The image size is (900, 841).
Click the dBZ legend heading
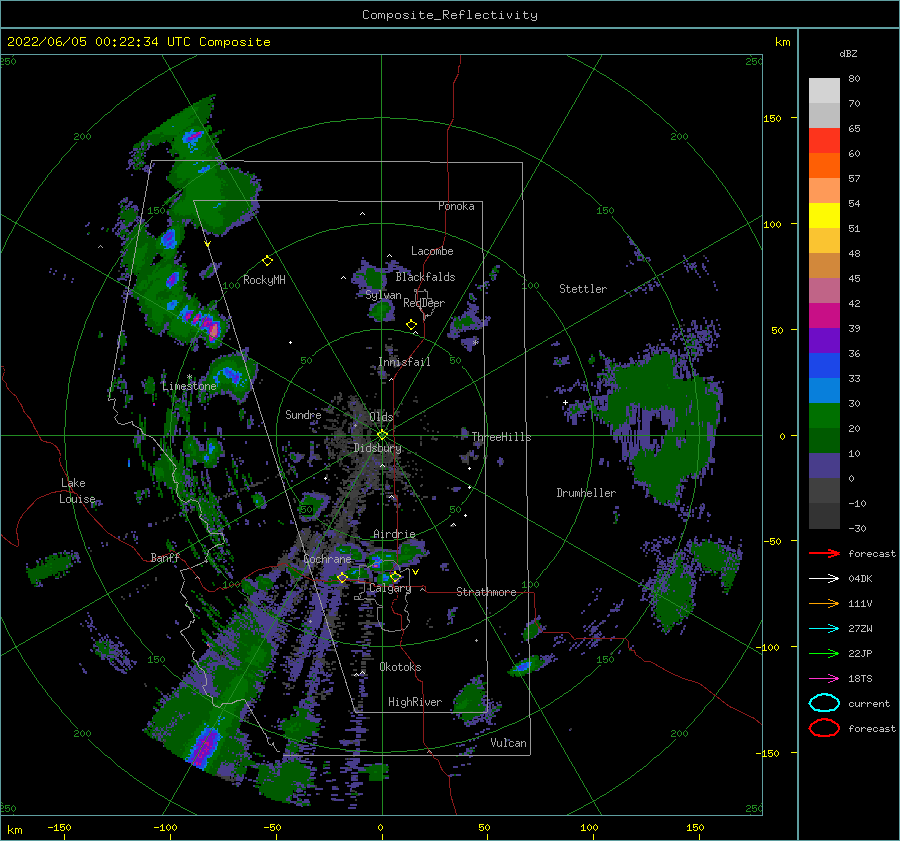click(848, 53)
